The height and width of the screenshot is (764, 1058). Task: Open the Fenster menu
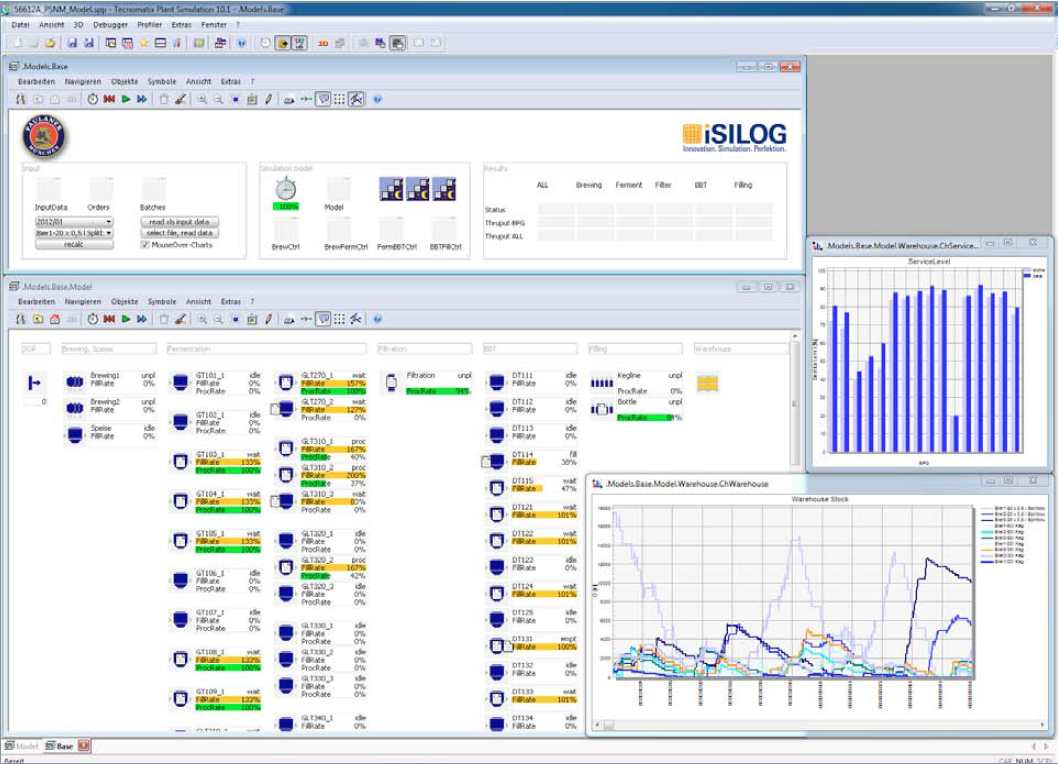click(214, 24)
